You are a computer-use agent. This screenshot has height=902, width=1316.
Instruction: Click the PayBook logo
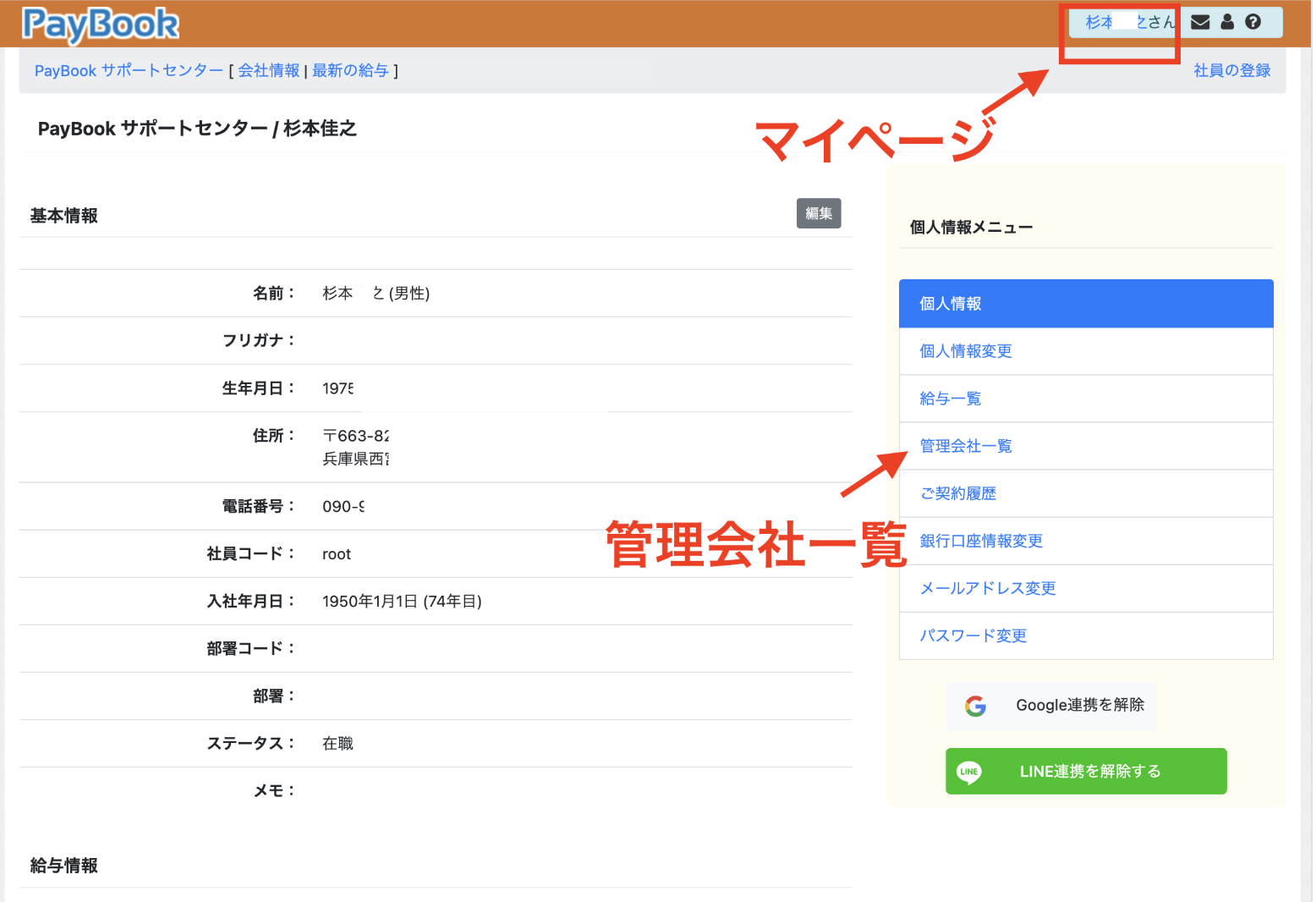pyautogui.click(x=101, y=25)
